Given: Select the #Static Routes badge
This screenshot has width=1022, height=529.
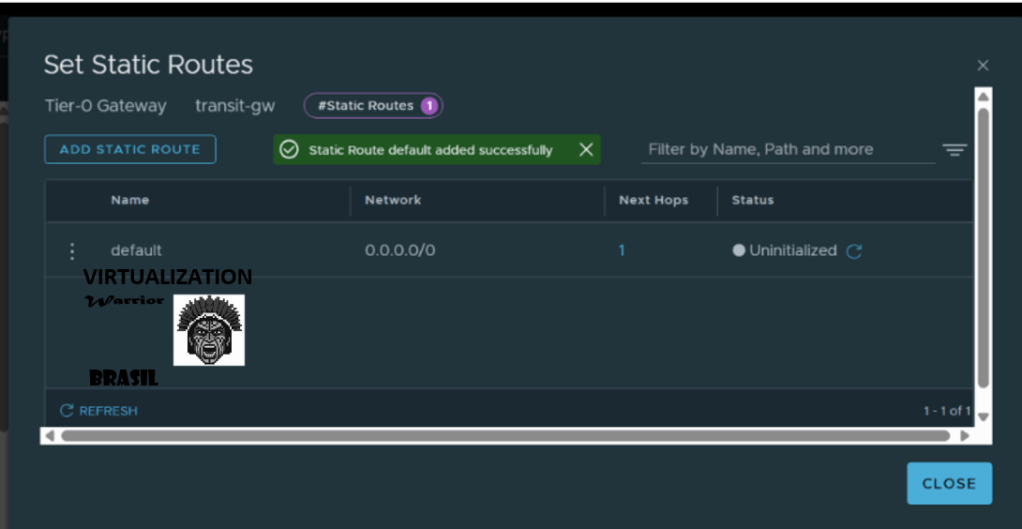Looking at the screenshot, I should [x=373, y=106].
